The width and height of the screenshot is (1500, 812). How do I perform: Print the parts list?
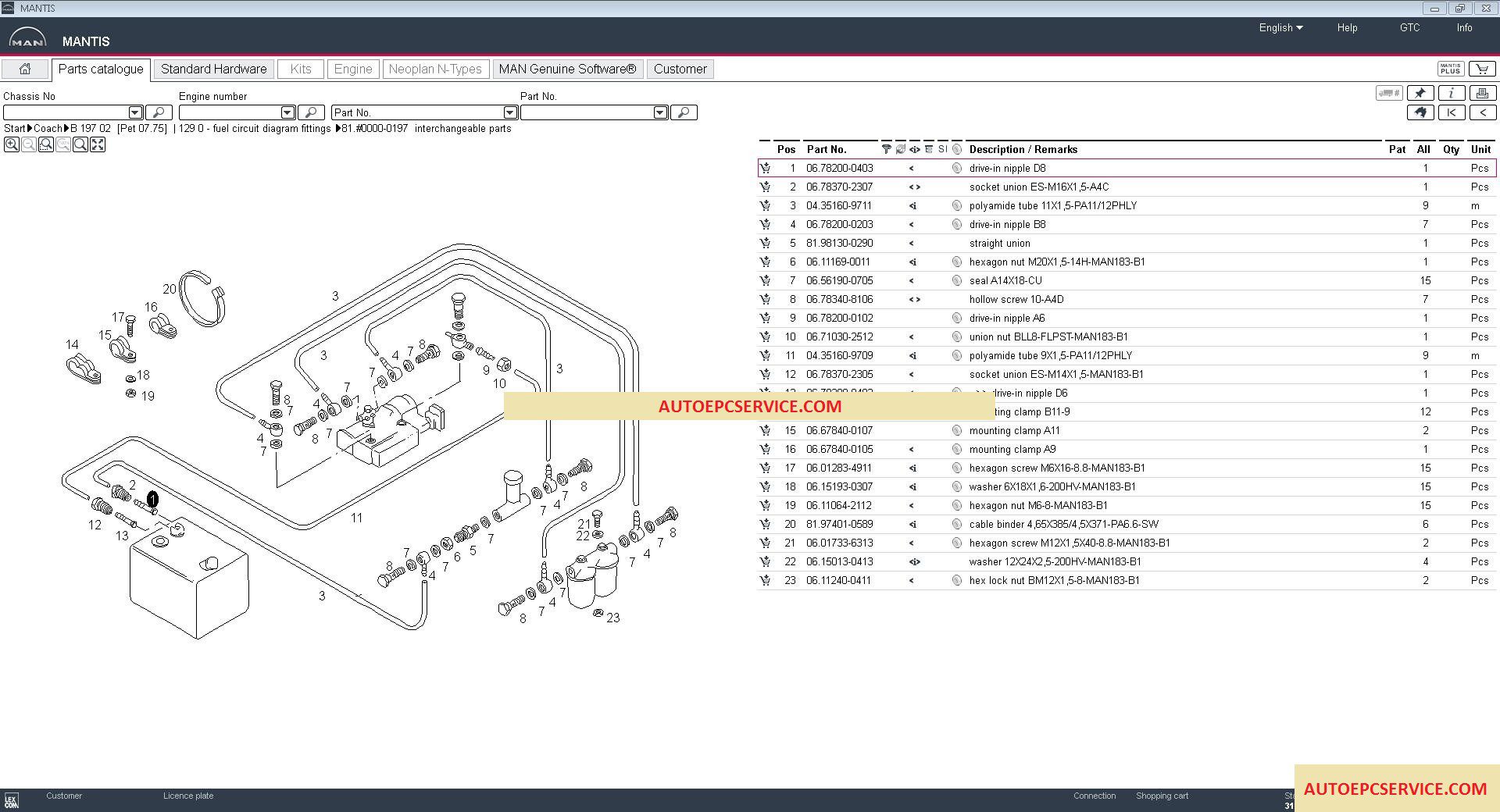click(x=1483, y=93)
